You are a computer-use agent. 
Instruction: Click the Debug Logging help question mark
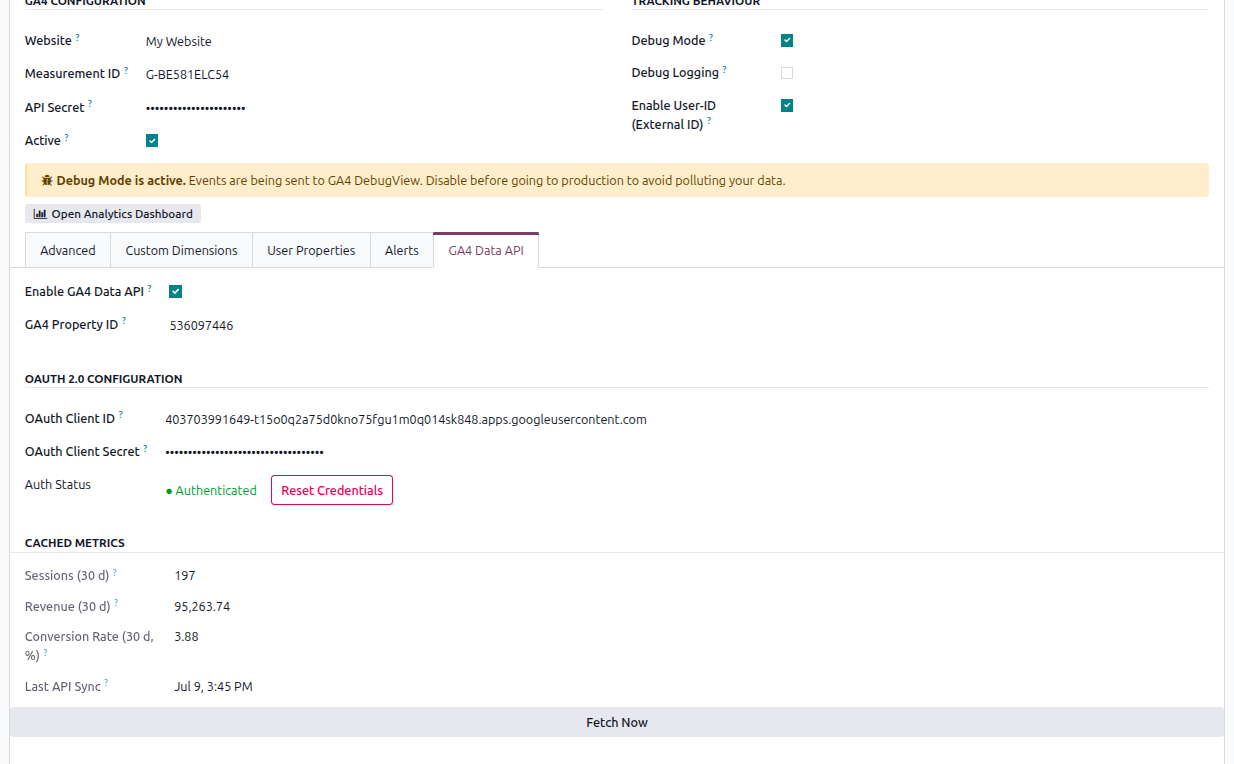coord(724,69)
